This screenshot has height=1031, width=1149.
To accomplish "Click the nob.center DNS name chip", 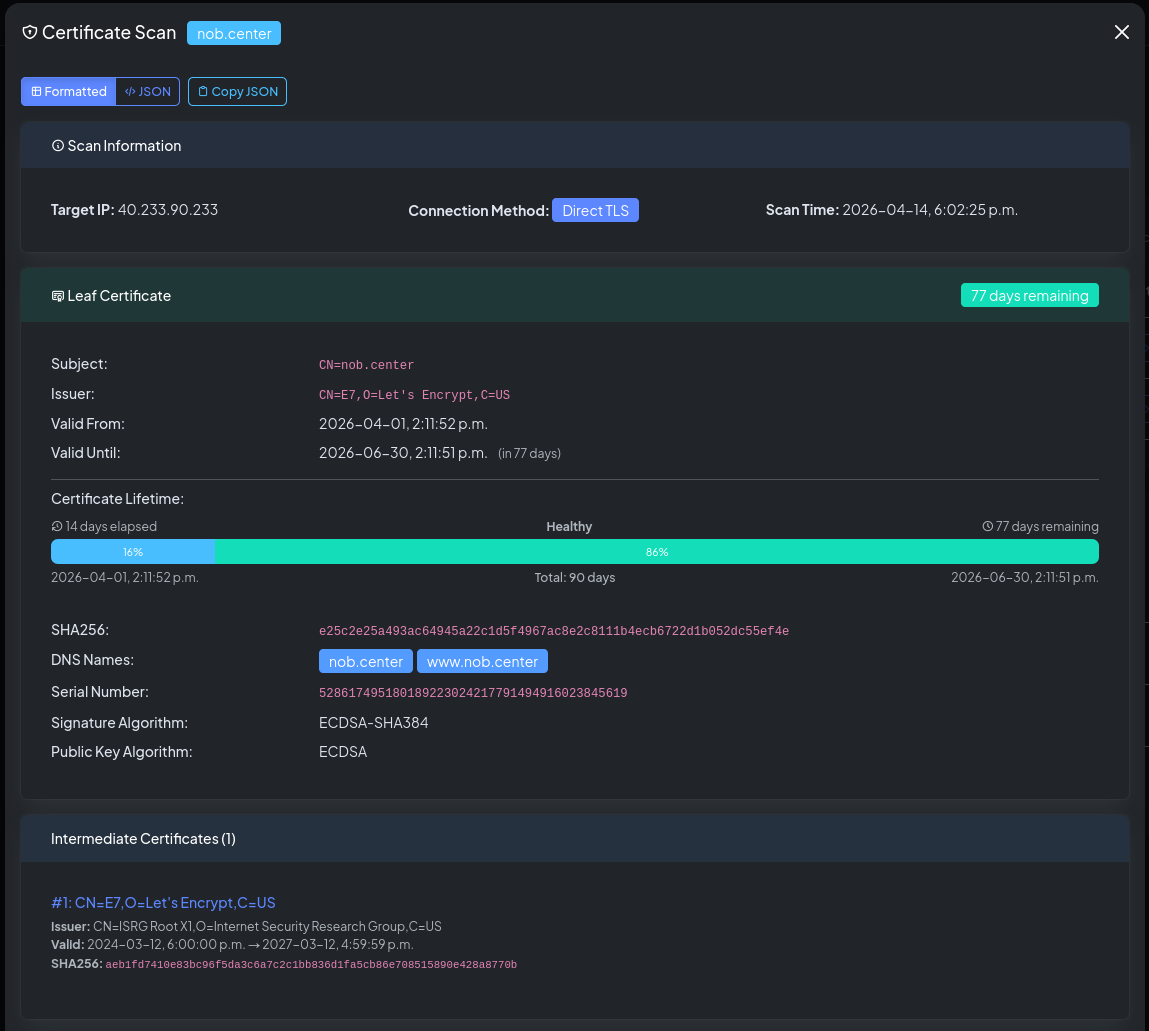I will [366, 662].
